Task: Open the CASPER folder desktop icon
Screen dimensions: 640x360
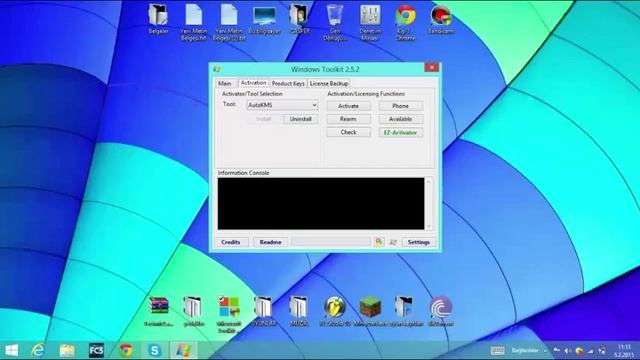Action: tap(299, 19)
